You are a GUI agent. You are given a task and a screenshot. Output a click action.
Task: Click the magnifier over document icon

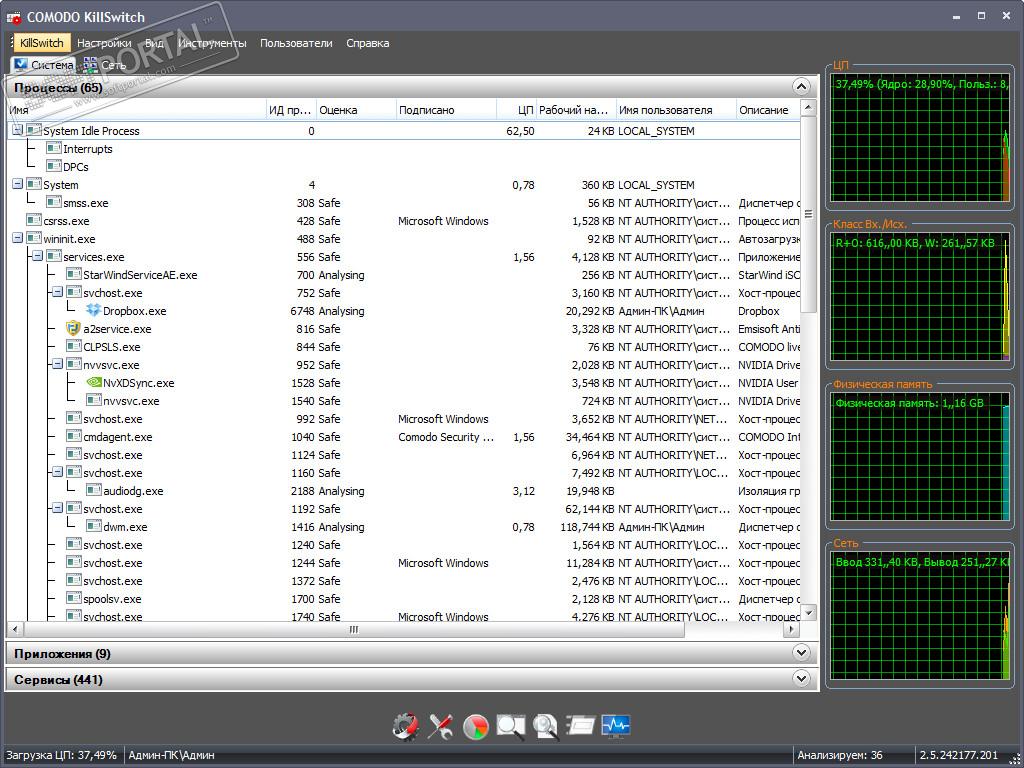tap(545, 727)
